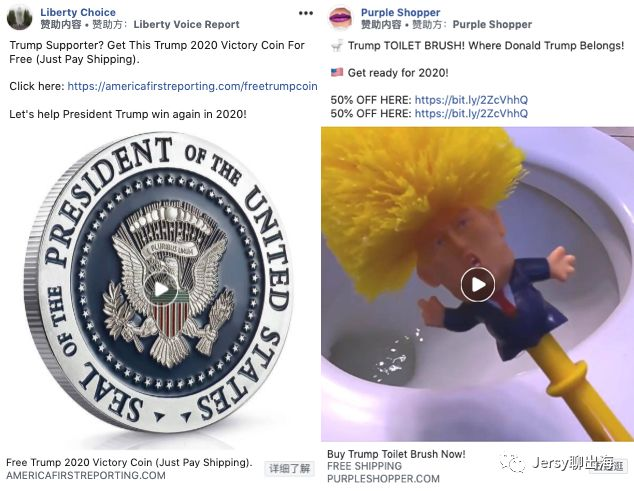Viewport: 634px width, 491px height.
Task: Open the Purple Shopper page name link
Action: click(400, 13)
